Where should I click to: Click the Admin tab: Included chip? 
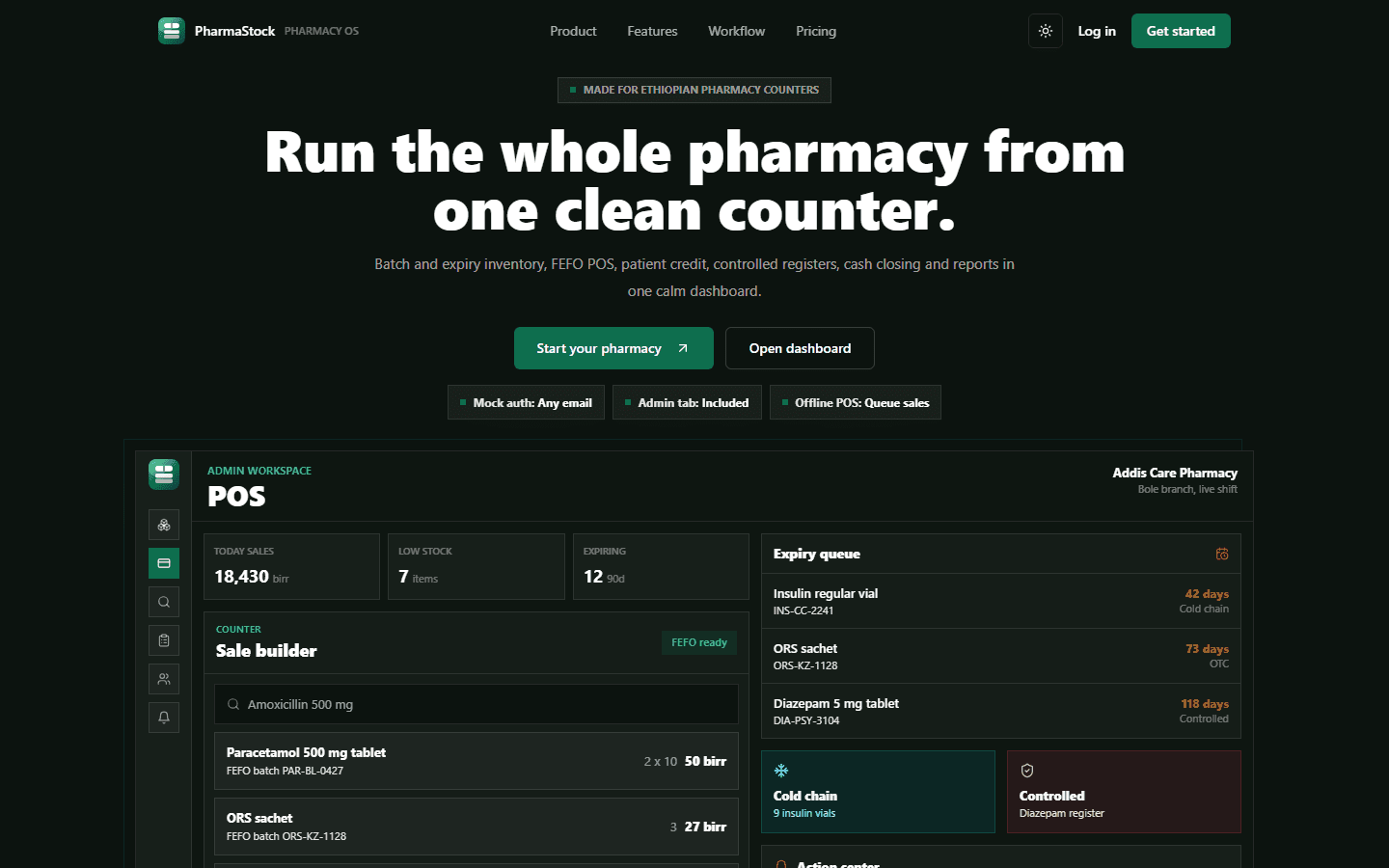click(687, 402)
